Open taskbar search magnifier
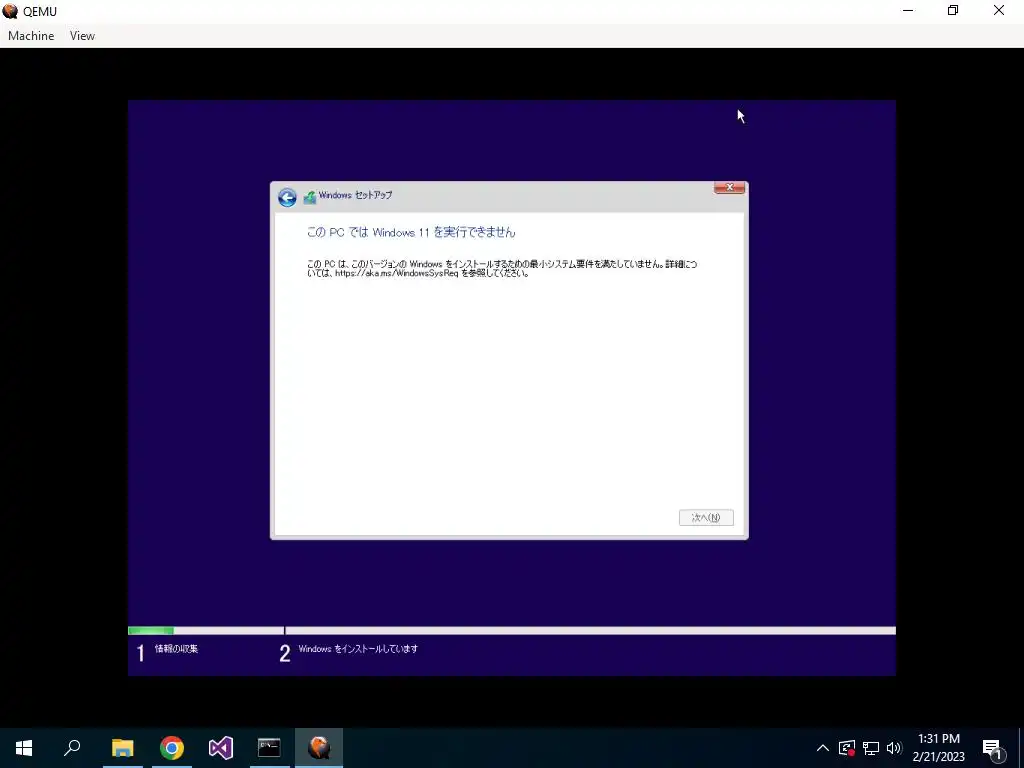This screenshot has height=768, width=1024. [x=72, y=748]
